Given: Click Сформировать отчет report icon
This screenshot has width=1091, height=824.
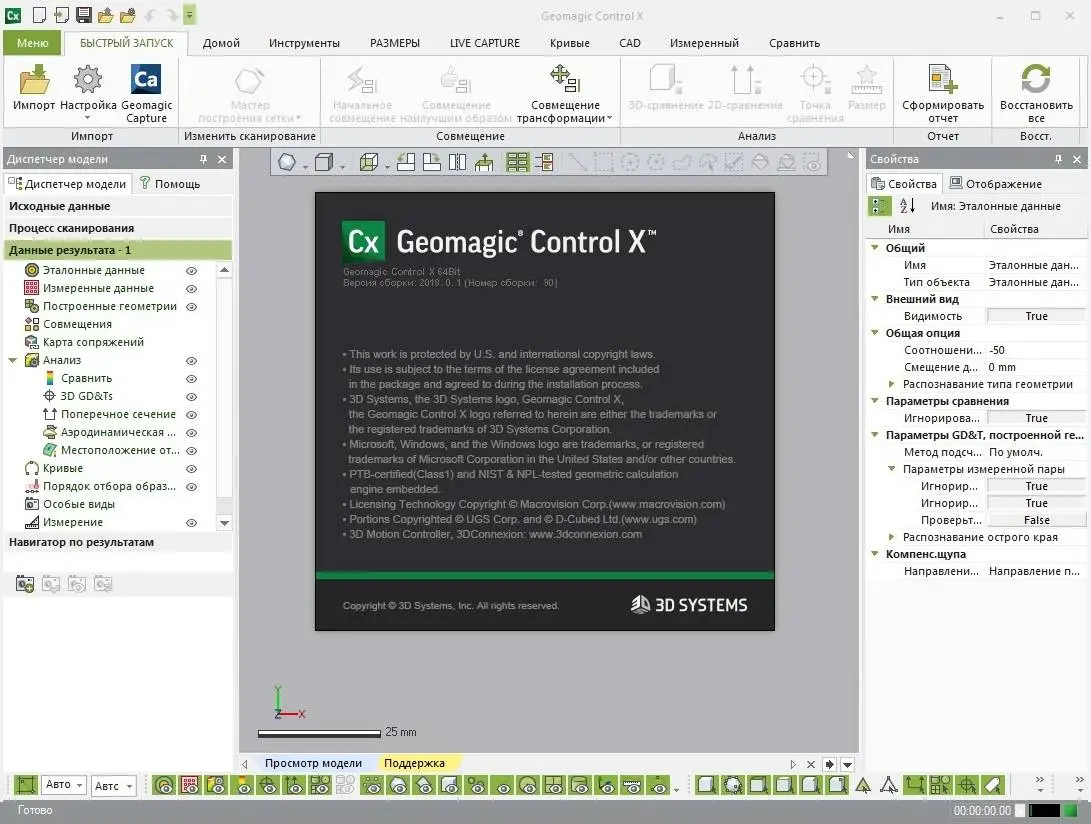Looking at the screenshot, I should tap(943, 79).
